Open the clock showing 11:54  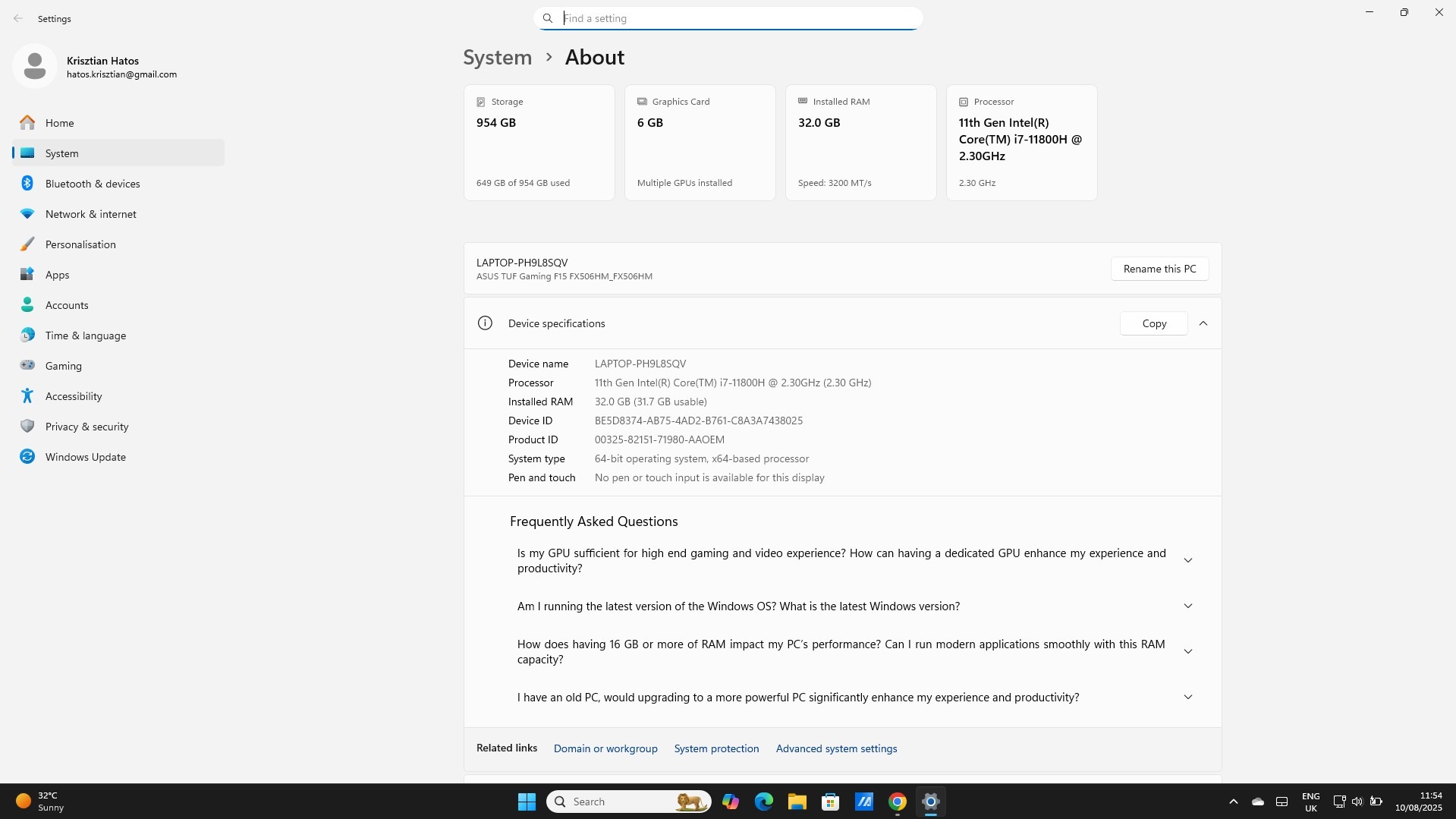[x=1418, y=802]
